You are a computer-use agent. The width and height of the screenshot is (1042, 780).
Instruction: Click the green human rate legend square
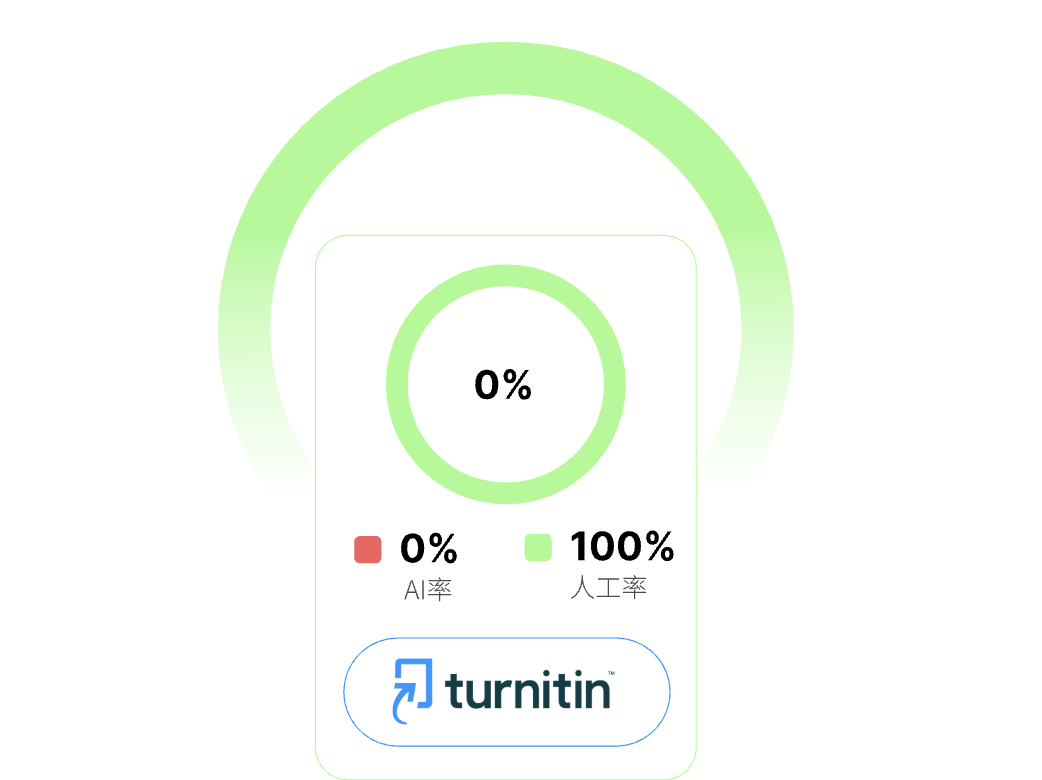tap(538, 548)
